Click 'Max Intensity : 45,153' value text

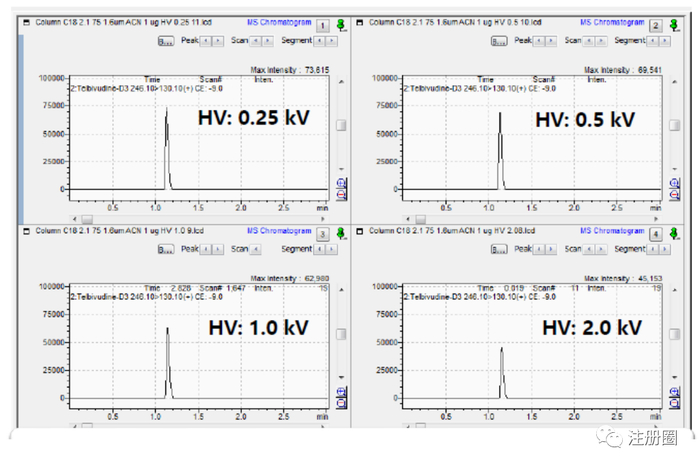tap(623, 278)
